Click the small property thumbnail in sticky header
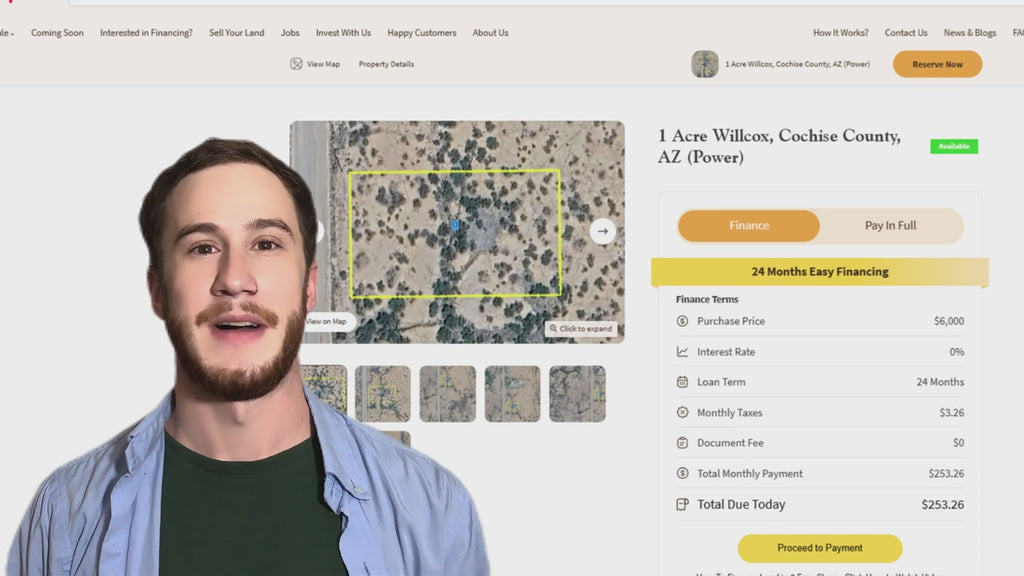Viewport: 1024px width, 576px height. (705, 64)
